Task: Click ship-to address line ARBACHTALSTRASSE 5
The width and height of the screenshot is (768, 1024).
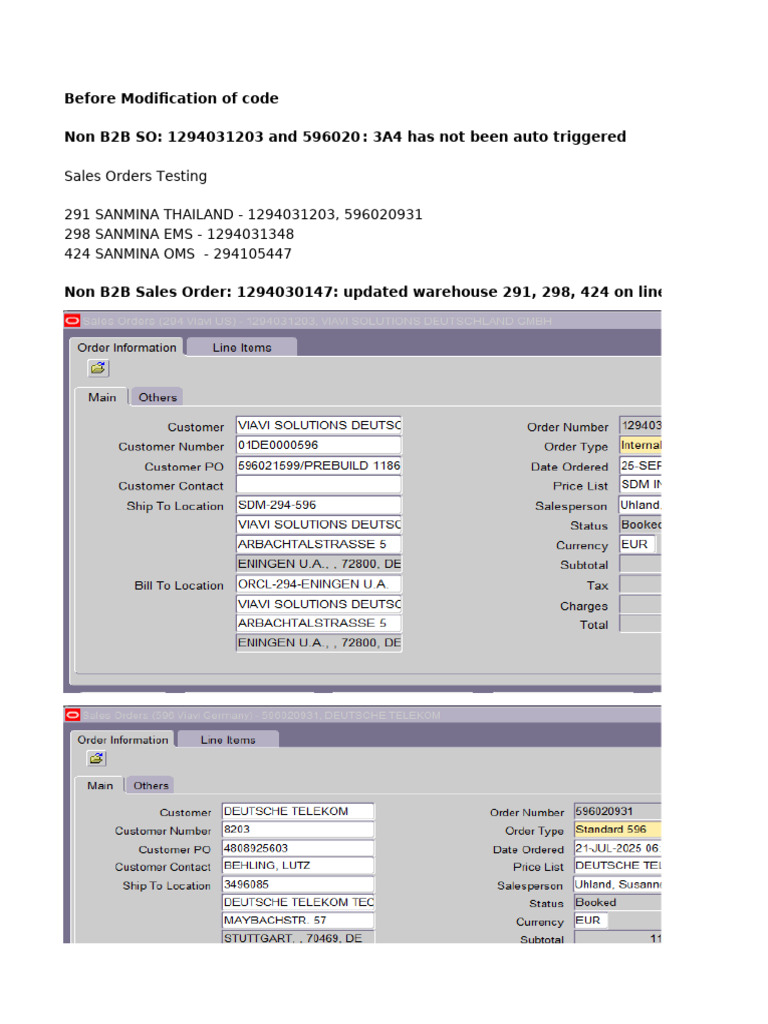Action: click(x=319, y=544)
